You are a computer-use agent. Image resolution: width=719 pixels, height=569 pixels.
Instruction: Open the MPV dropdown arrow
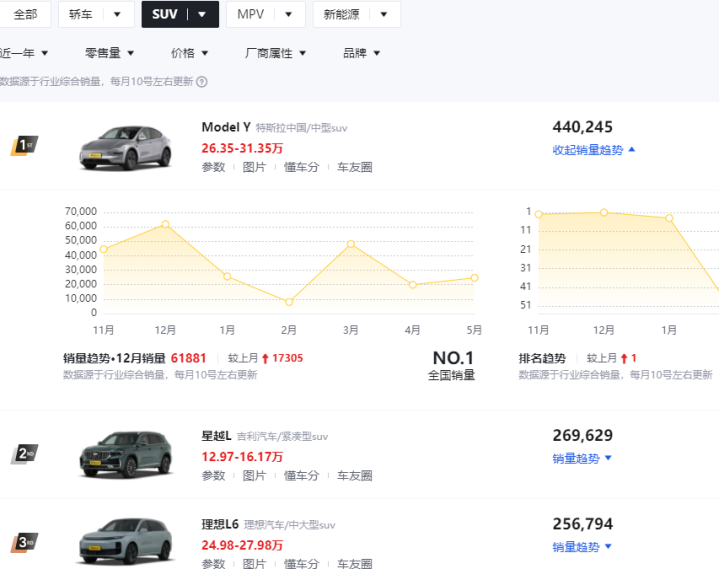pyautogui.click(x=288, y=15)
